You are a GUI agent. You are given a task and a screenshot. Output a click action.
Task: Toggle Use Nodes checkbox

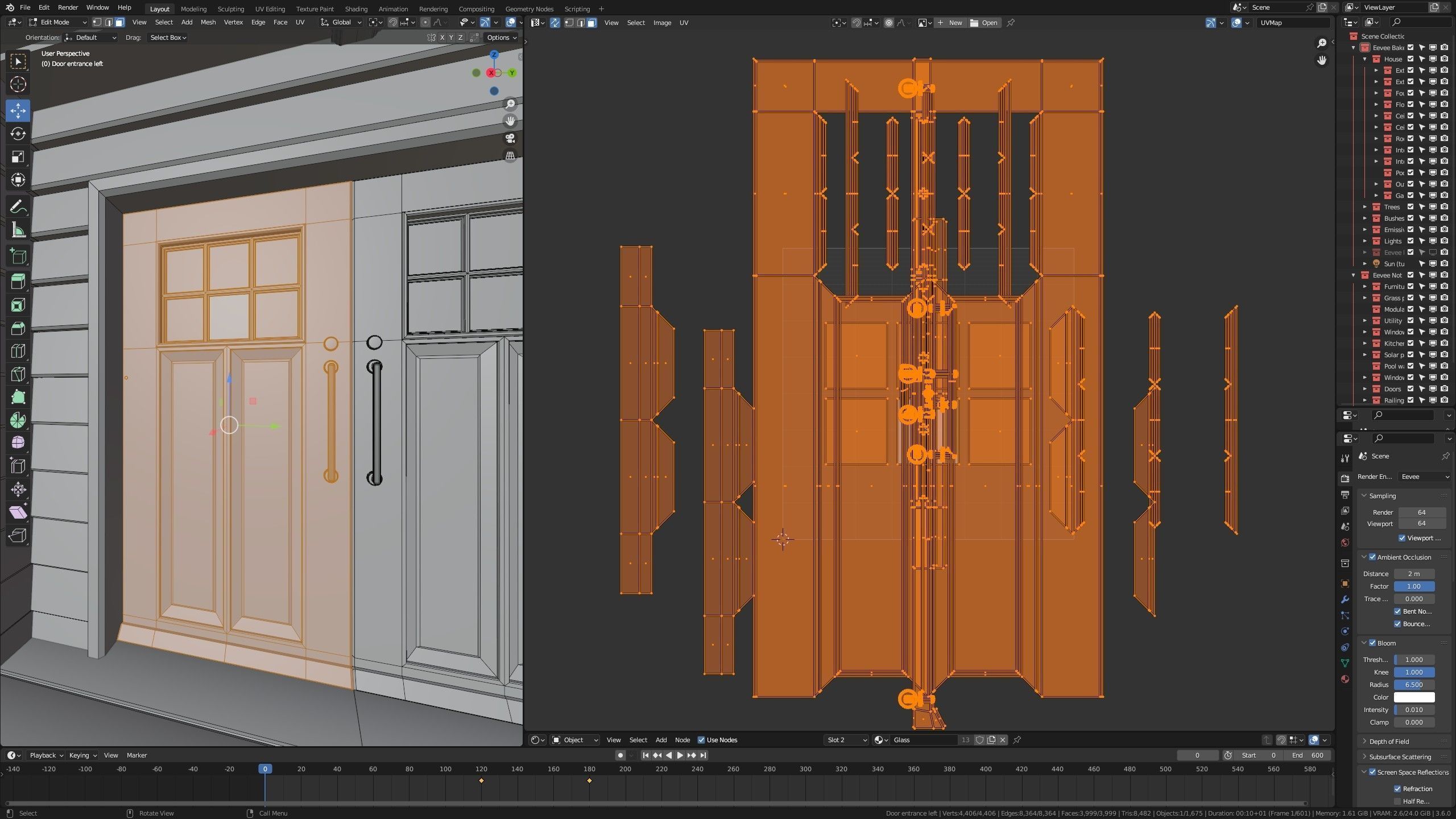click(x=701, y=740)
